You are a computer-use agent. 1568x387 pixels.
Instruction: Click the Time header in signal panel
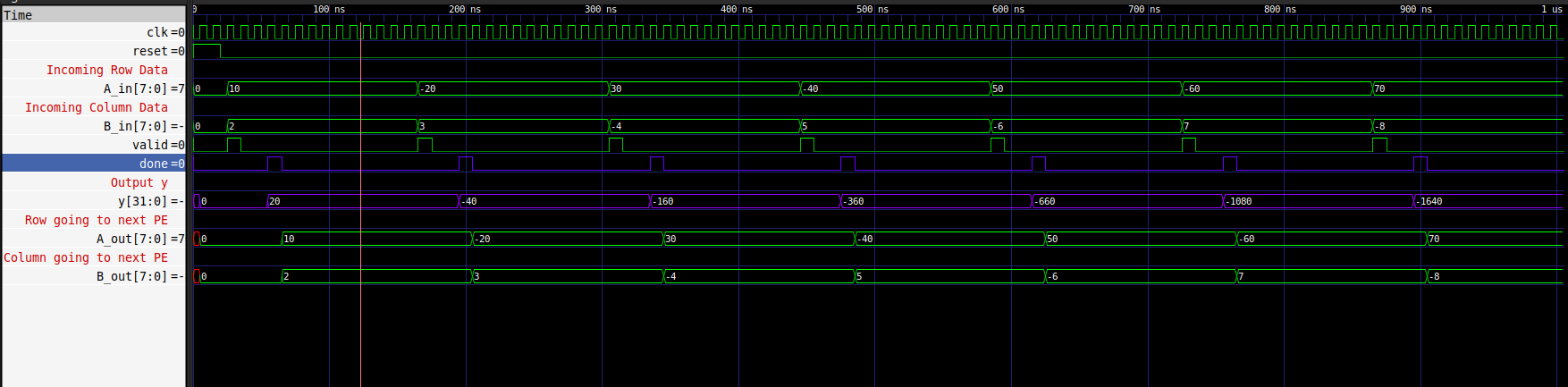click(94, 14)
